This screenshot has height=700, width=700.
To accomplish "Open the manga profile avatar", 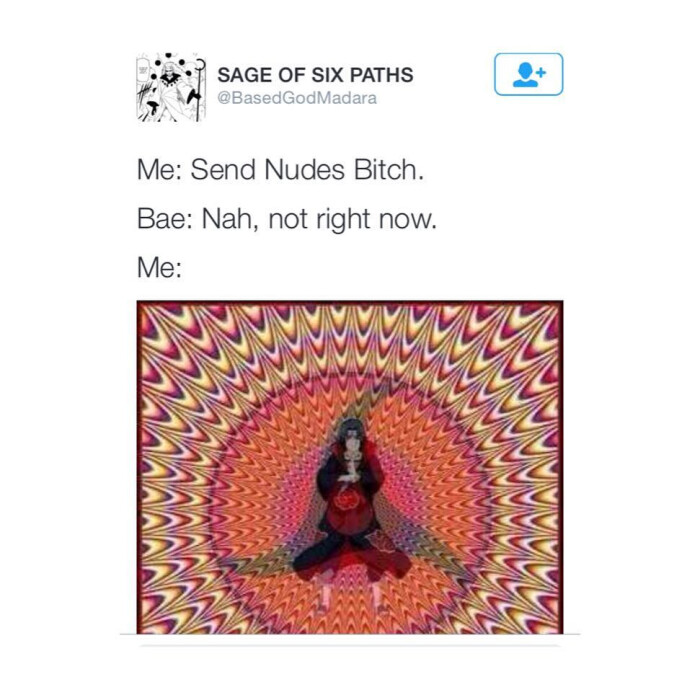I will coord(171,87).
